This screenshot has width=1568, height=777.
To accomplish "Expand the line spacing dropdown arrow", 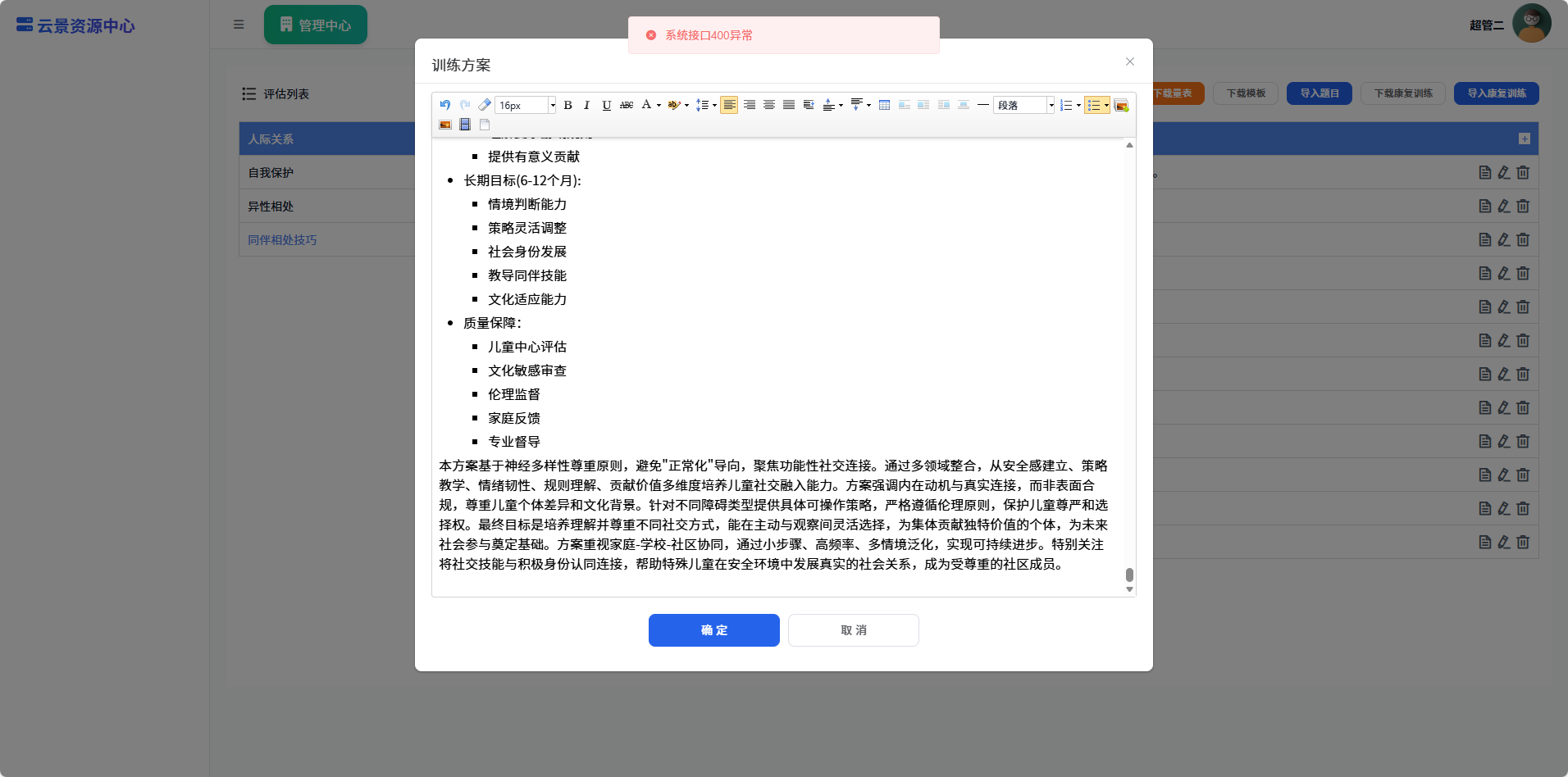I will coord(714,105).
